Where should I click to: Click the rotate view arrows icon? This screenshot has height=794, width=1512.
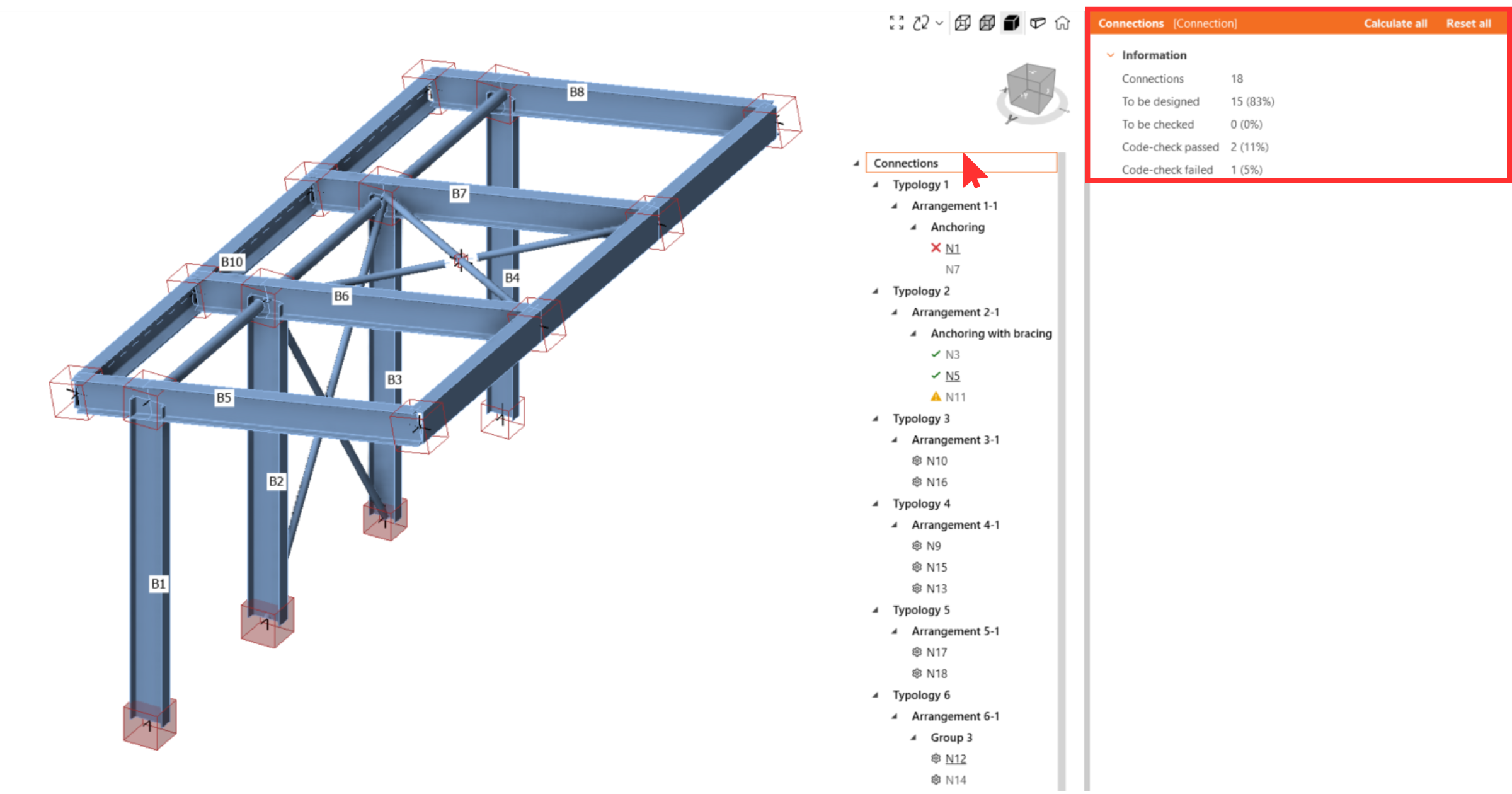[921, 23]
